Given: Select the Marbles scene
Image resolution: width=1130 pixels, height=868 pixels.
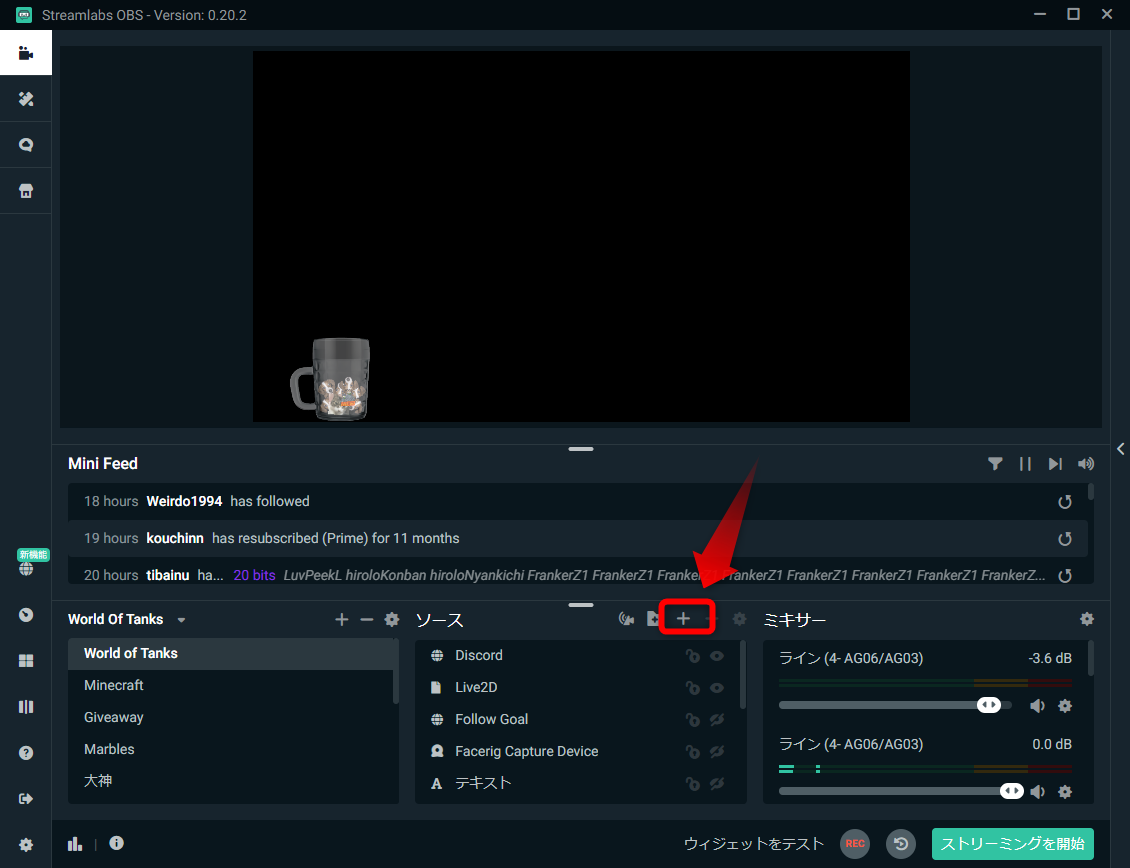Looking at the screenshot, I should pos(232,749).
